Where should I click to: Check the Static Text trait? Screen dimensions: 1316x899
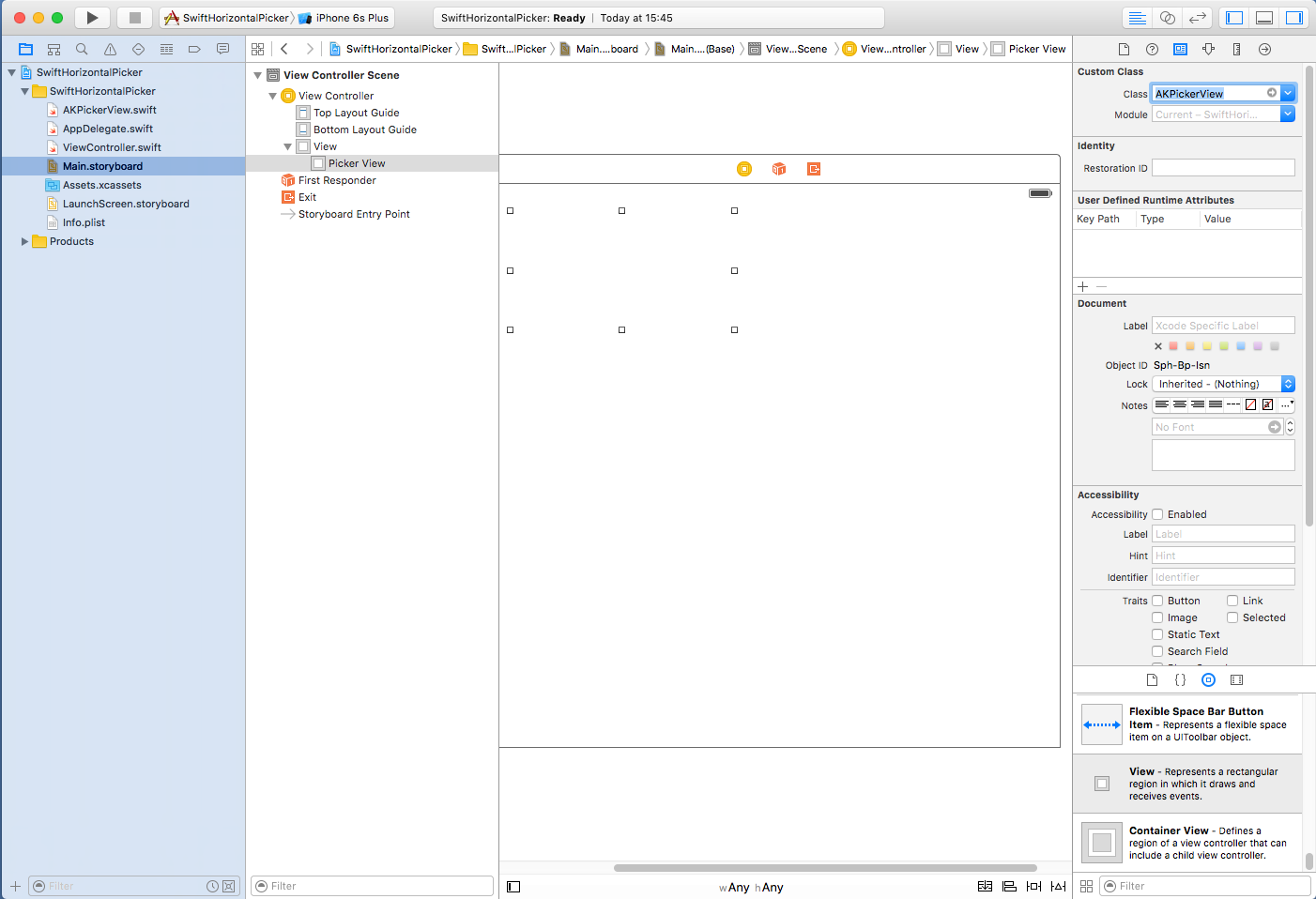pos(1157,634)
